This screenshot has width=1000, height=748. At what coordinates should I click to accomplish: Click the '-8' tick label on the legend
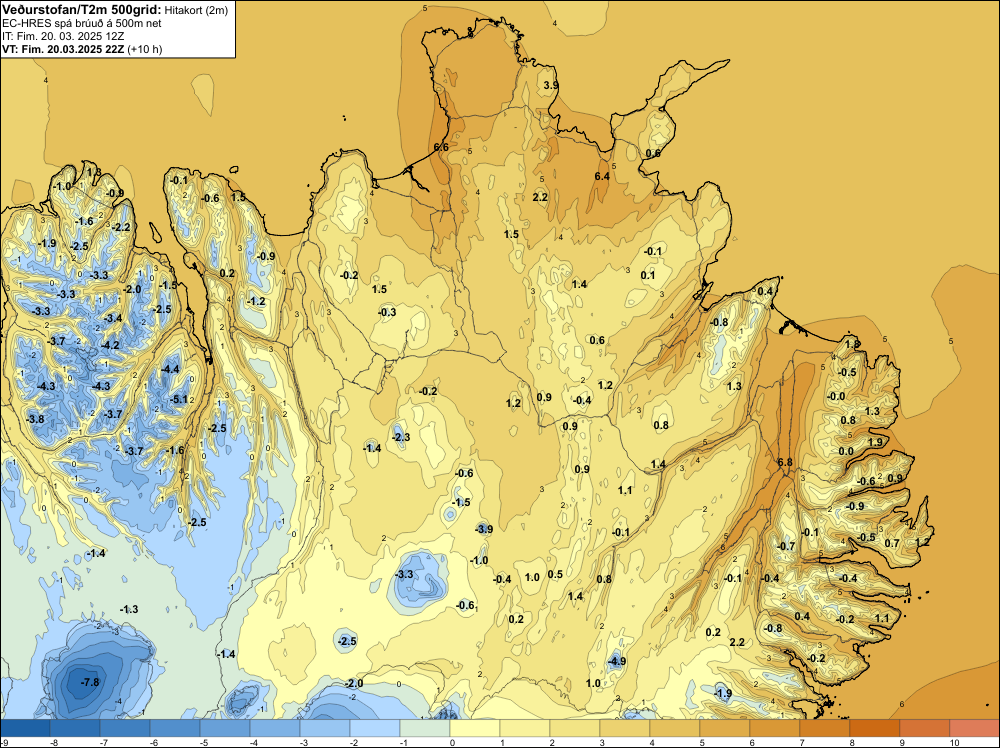click(55, 742)
